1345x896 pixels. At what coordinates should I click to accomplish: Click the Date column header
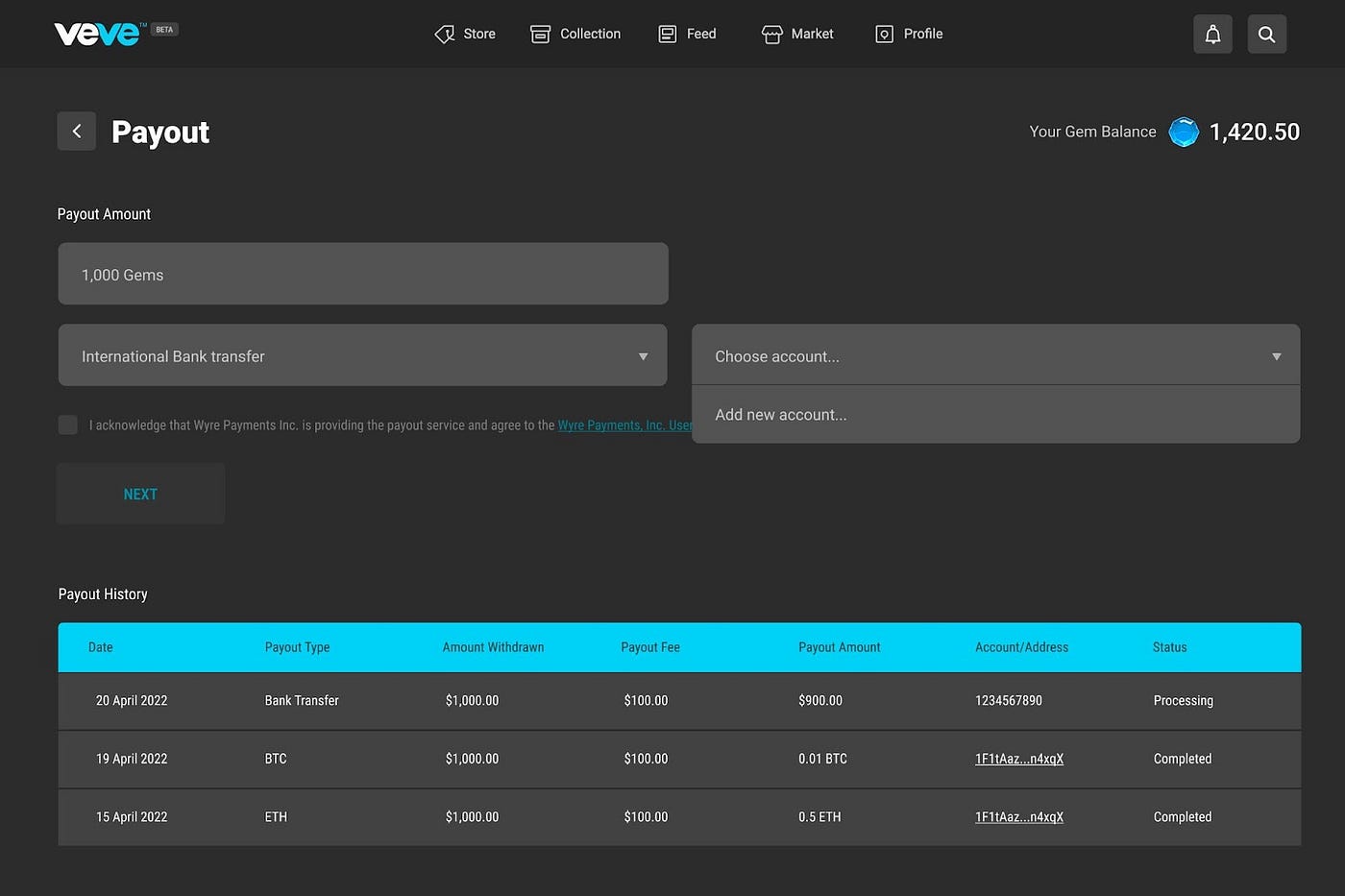101,647
